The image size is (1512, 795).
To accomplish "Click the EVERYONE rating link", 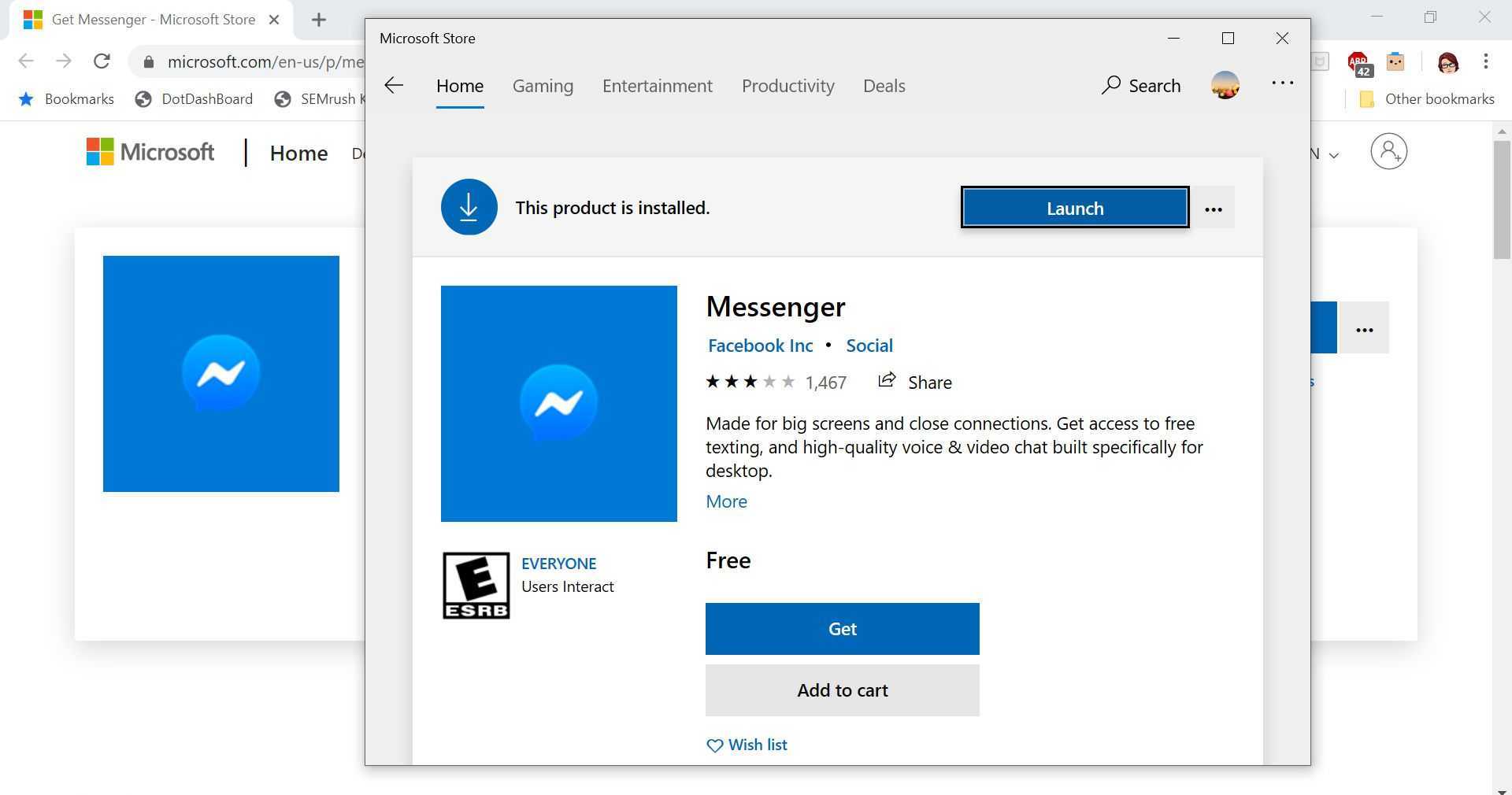I will (x=558, y=564).
